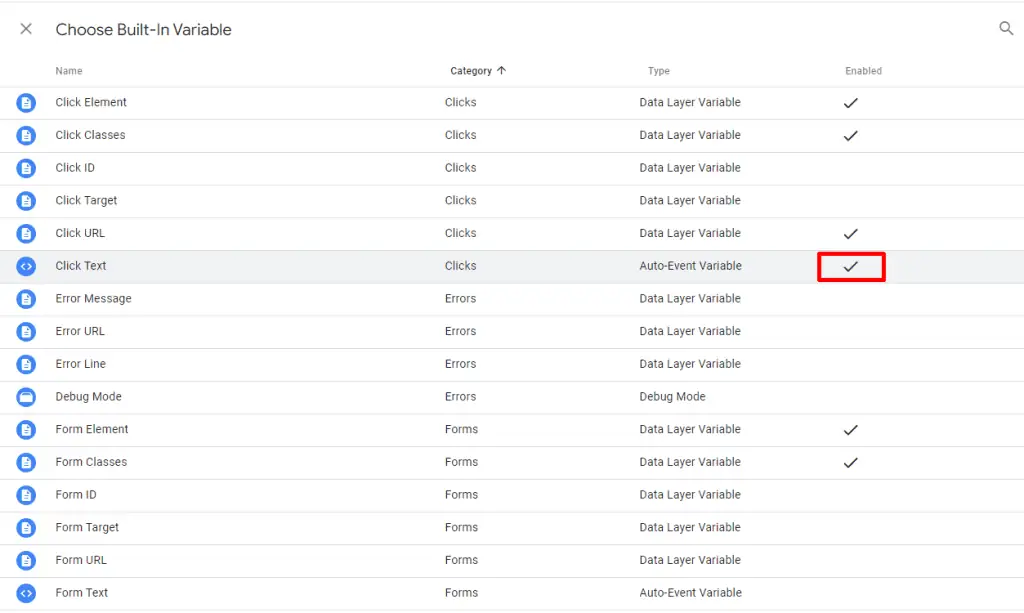Click the Debug Mode variable icon
The height and width of the screenshot is (613, 1024).
pyautogui.click(x=26, y=397)
